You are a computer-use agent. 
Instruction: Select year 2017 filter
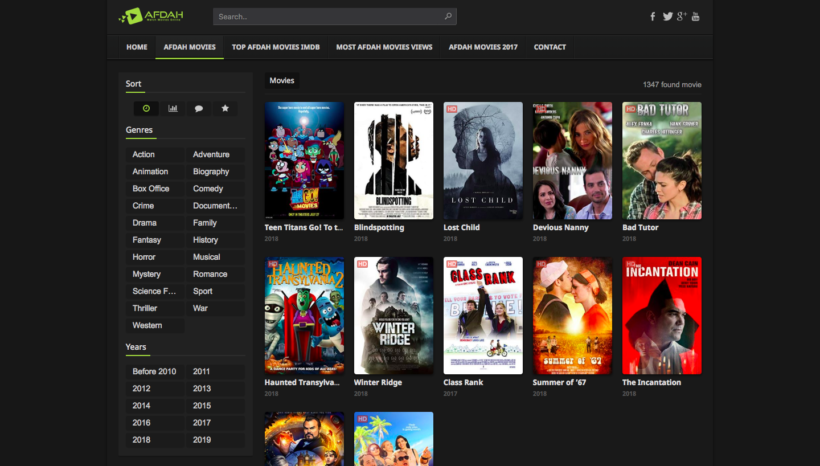(202, 423)
